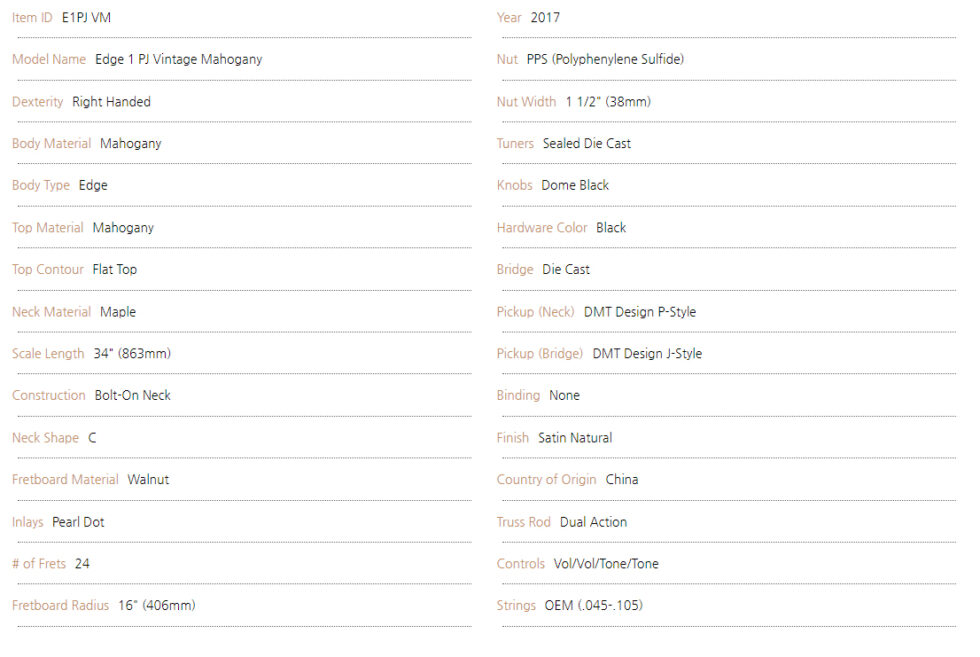
Task: Click the 'Controls' label
Action: click(x=521, y=564)
